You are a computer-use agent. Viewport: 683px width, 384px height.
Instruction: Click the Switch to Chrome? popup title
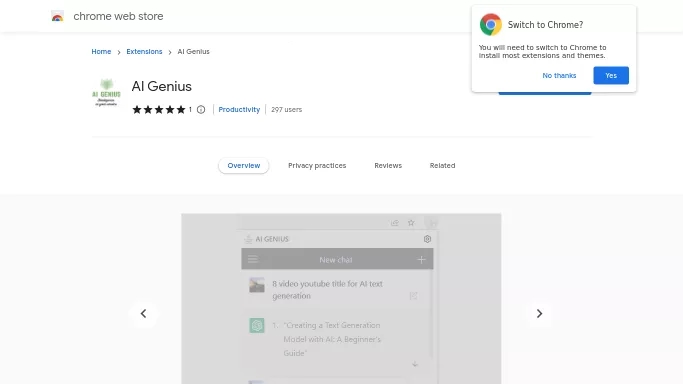545,25
